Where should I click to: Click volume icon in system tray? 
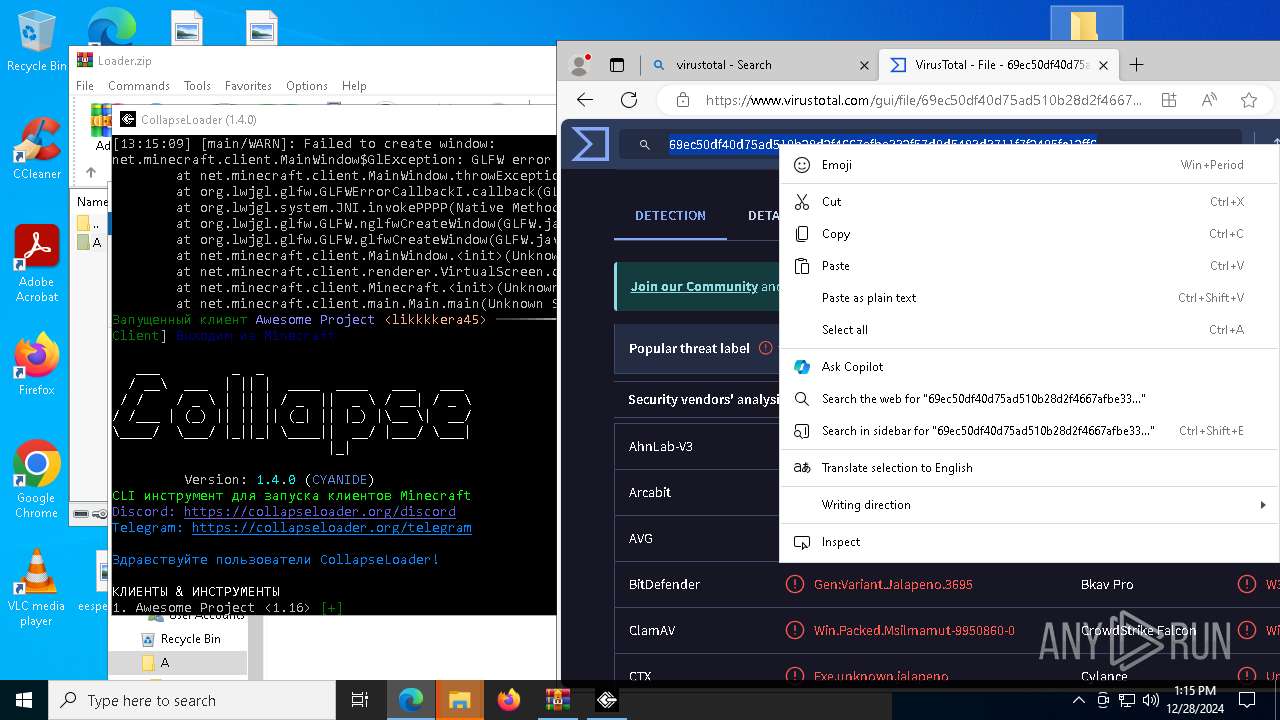tap(1150, 700)
